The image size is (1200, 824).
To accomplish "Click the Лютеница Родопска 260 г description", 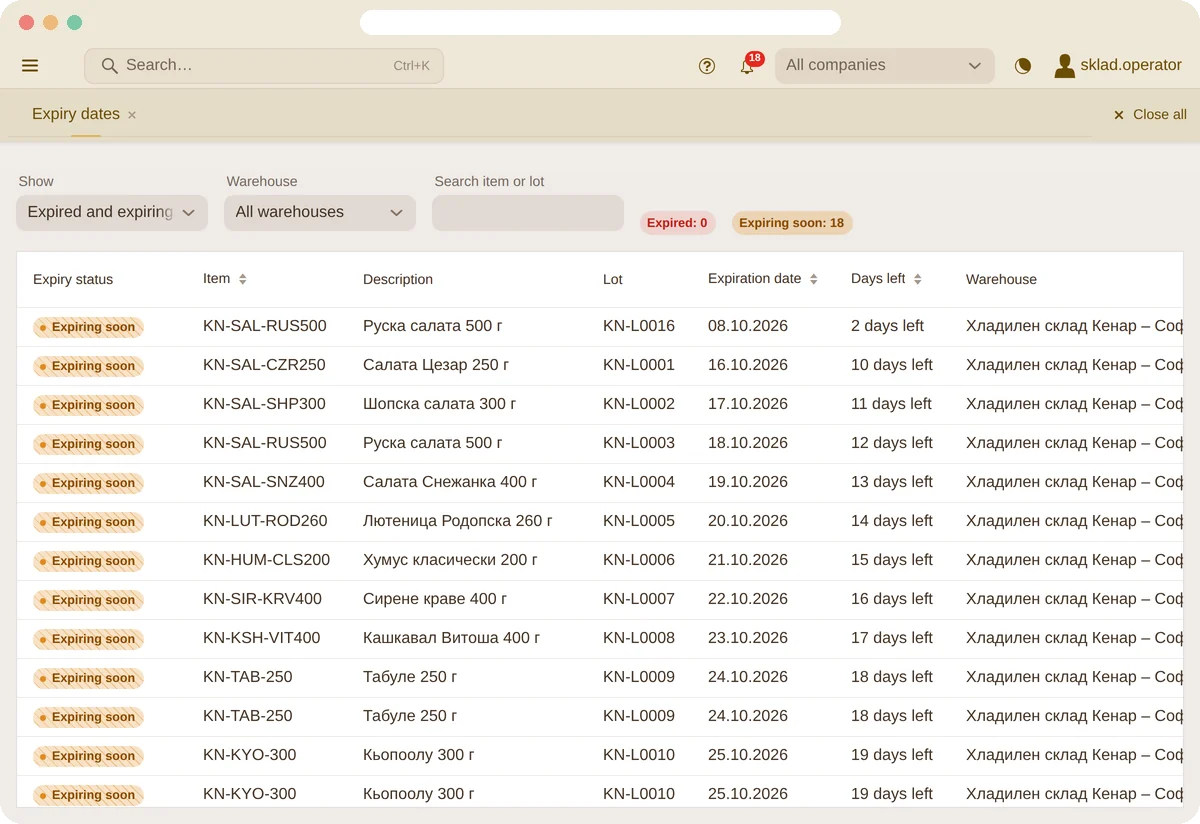I will point(458,521).
